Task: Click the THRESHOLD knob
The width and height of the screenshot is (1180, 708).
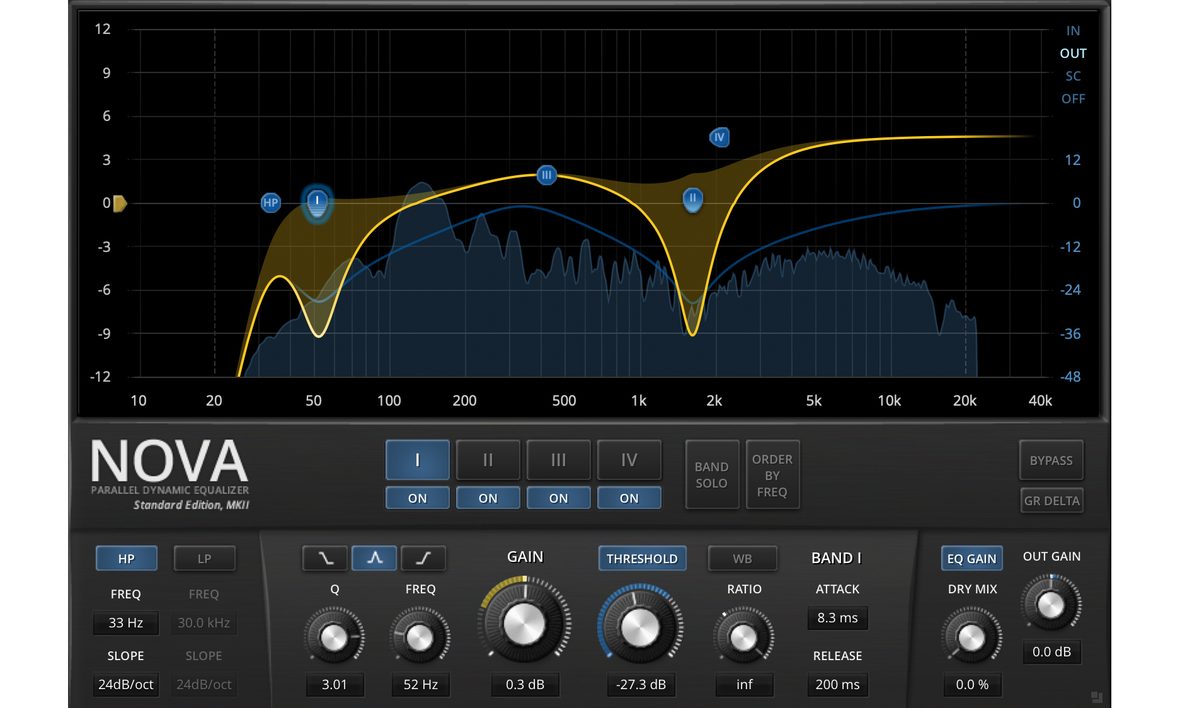Action: point(640,626)
